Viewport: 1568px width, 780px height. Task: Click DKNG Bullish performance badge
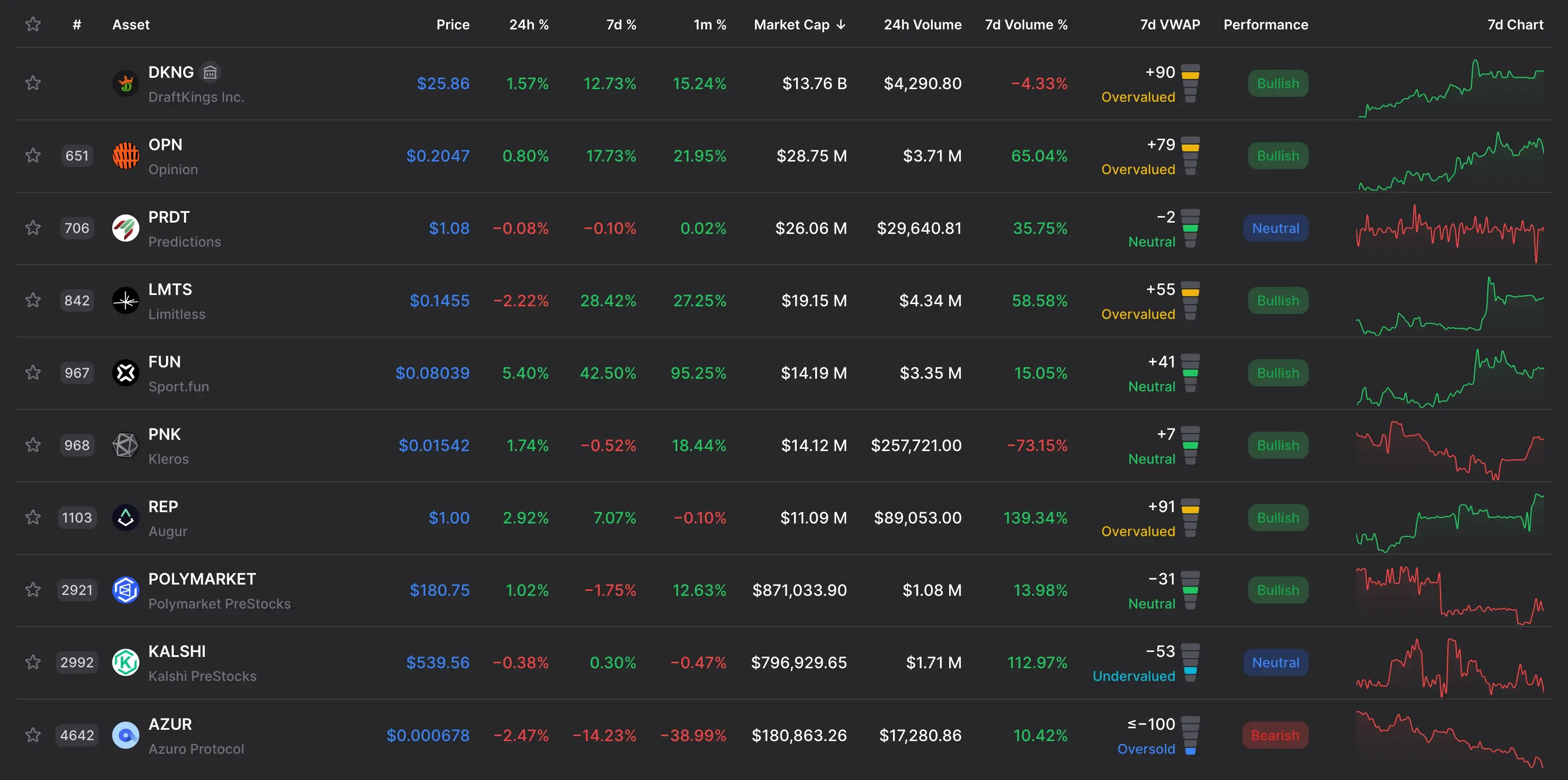click(x=1278, y=83)
